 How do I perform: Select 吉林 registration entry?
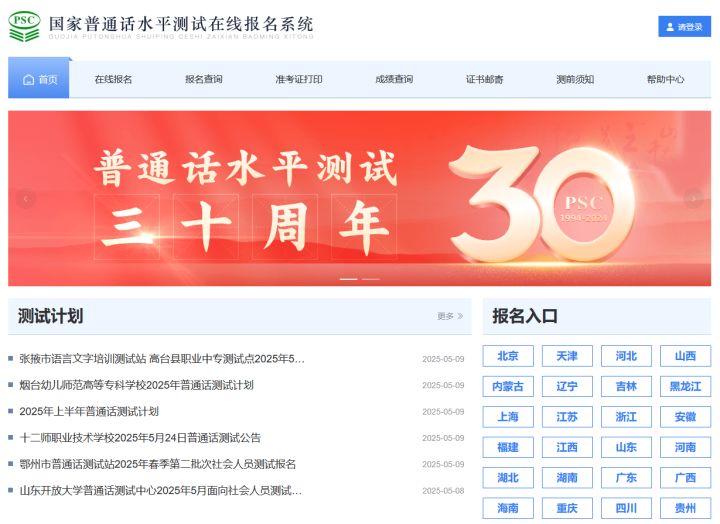[626, 386]
